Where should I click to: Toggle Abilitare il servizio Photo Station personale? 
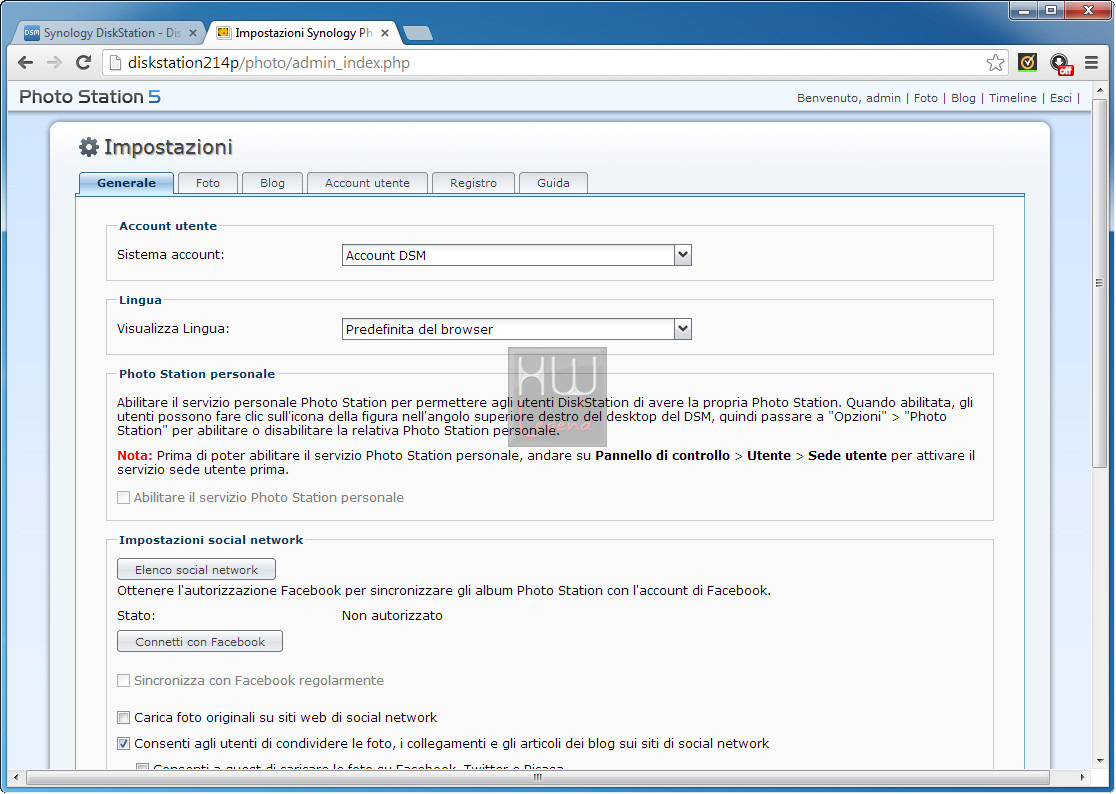tap(124, 497)
